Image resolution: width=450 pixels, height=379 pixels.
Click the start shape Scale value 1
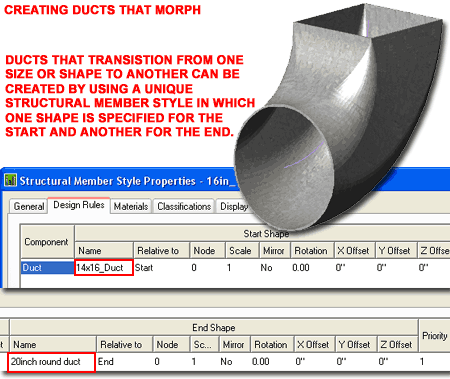click(229, 268)
